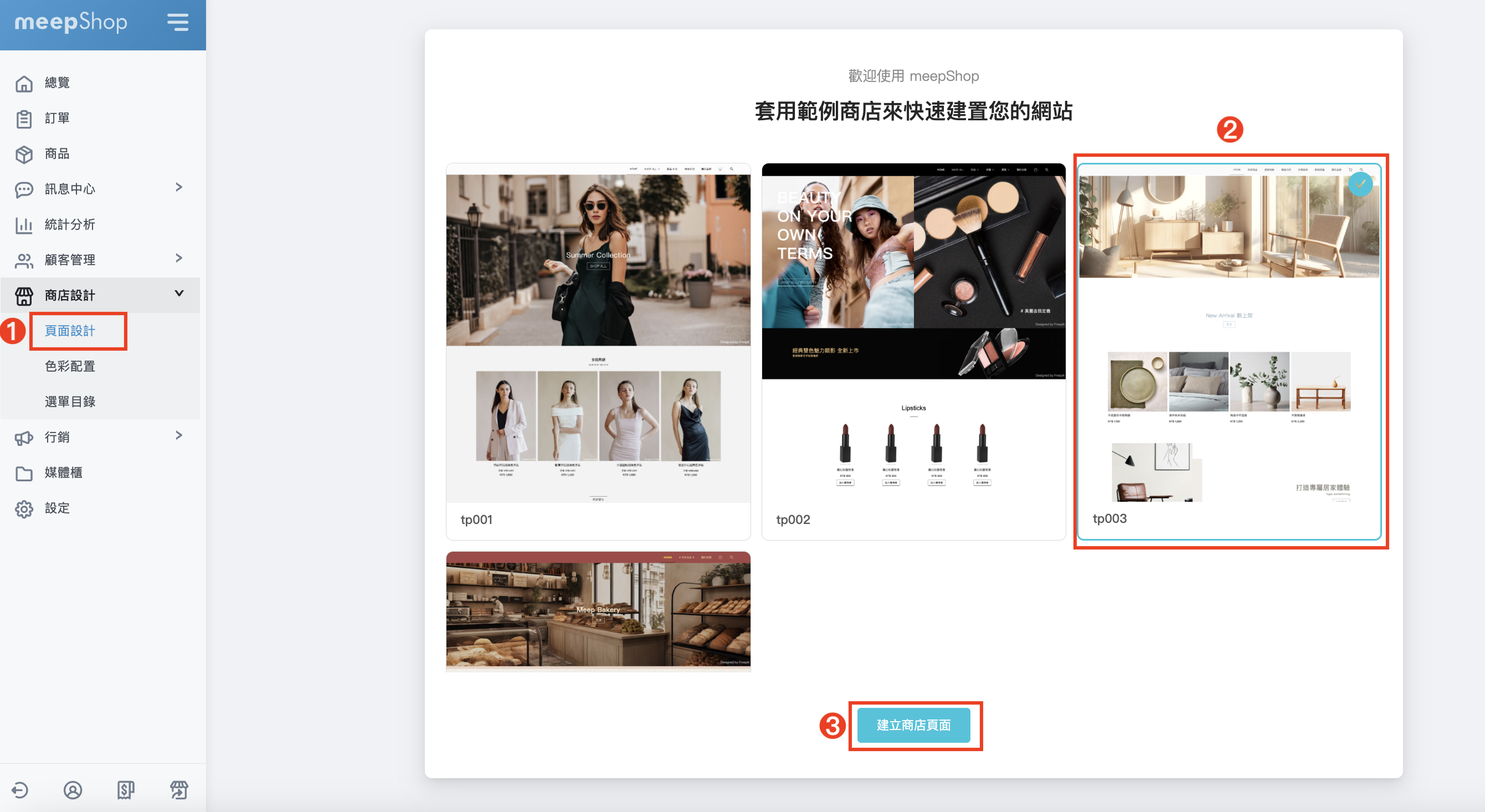This screenshot has width=1485, height=812.
Task: Click the hamburger menu icon
Action: tap(178, 23)
